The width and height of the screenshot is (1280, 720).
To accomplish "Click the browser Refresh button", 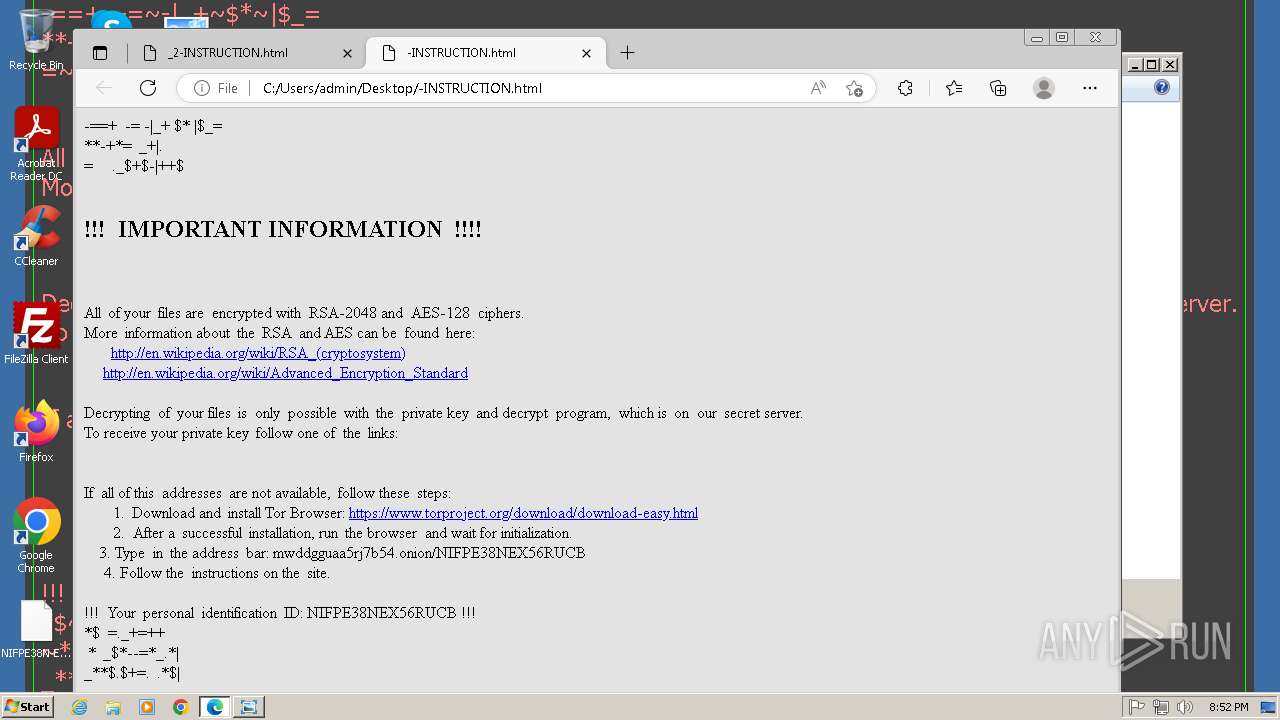I will click(148, 88).
